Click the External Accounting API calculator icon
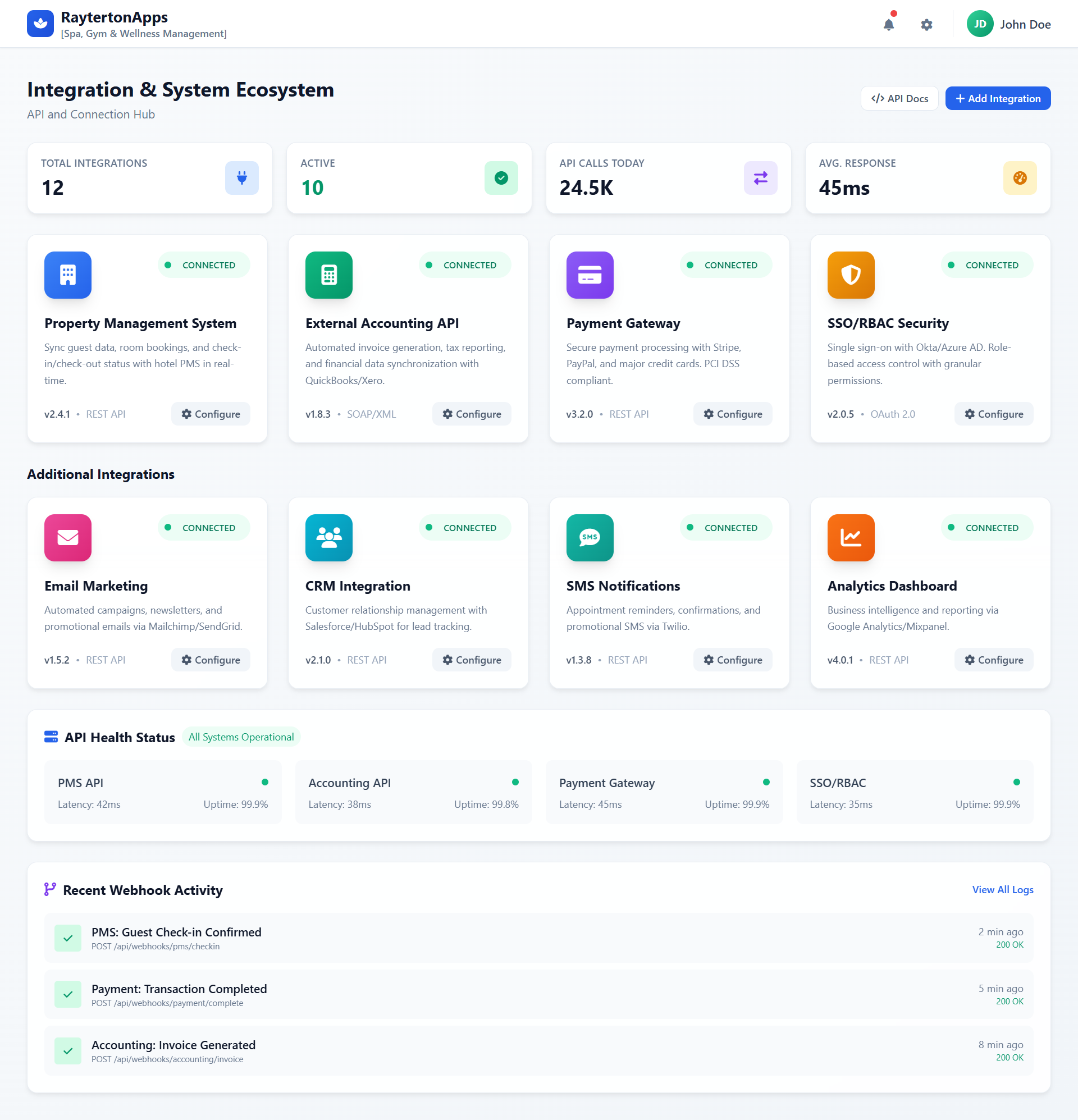1078x1120 pixels. [x=328, y=275]
